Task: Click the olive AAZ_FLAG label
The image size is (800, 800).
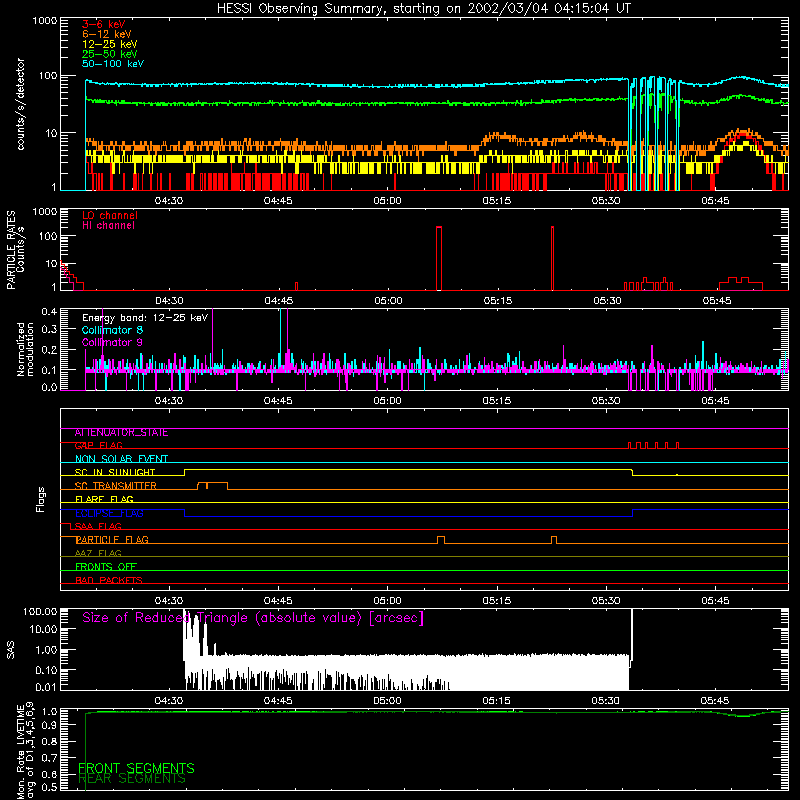Action: pyautogui.click(x=98, y=553)
